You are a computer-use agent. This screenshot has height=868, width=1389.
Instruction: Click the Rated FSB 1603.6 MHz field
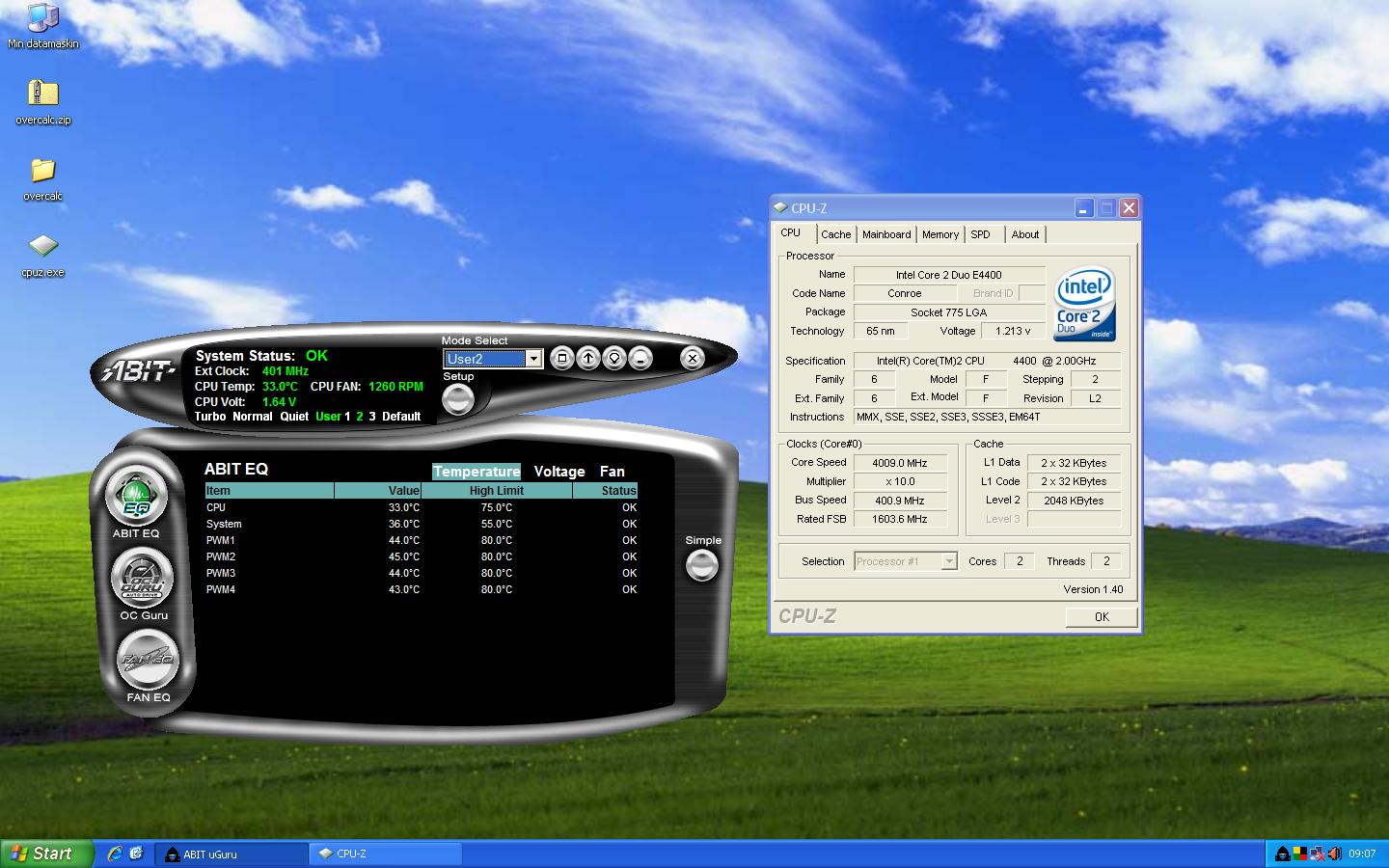coord(899,519)
